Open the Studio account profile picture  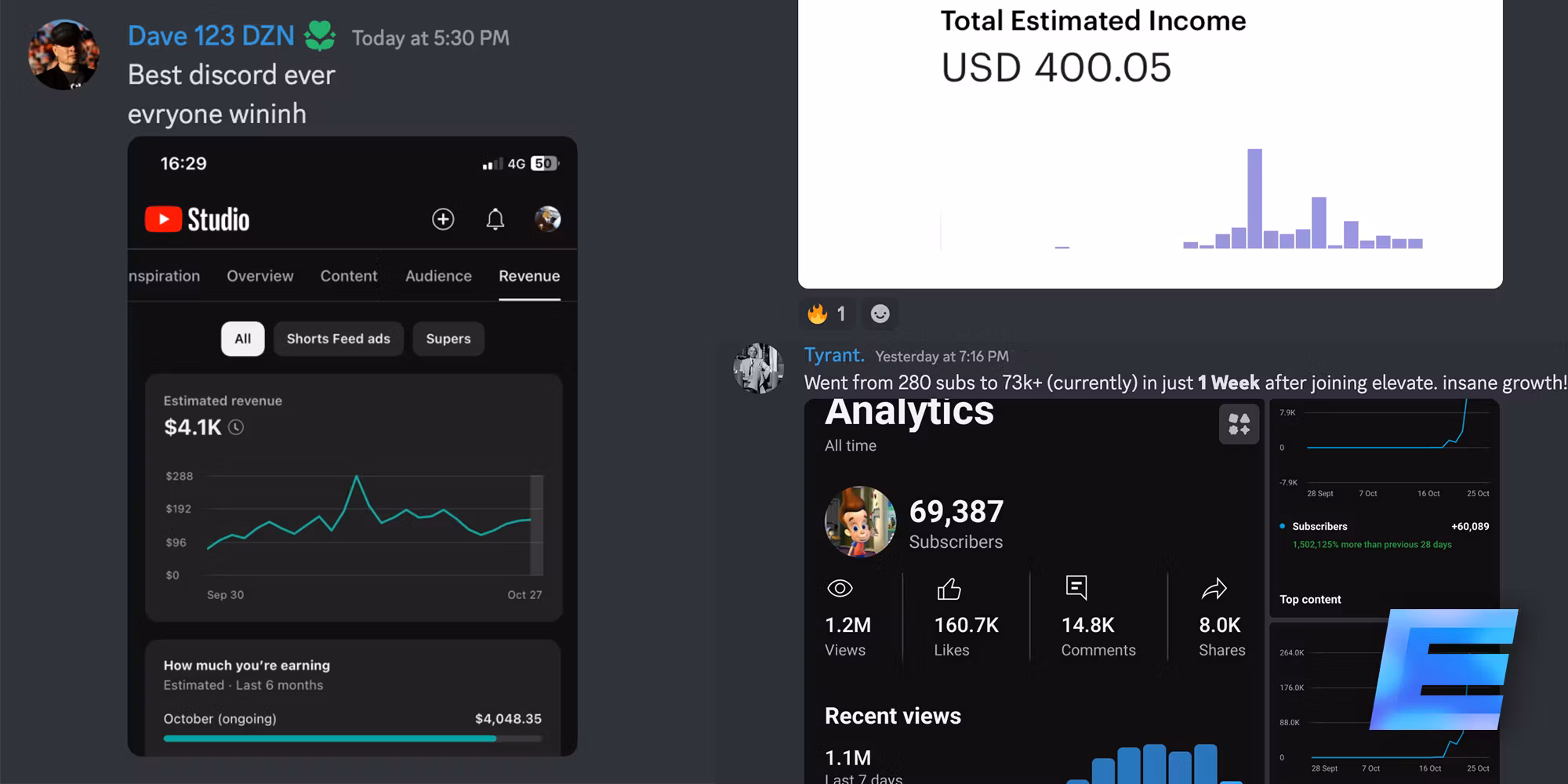[547, 219]
